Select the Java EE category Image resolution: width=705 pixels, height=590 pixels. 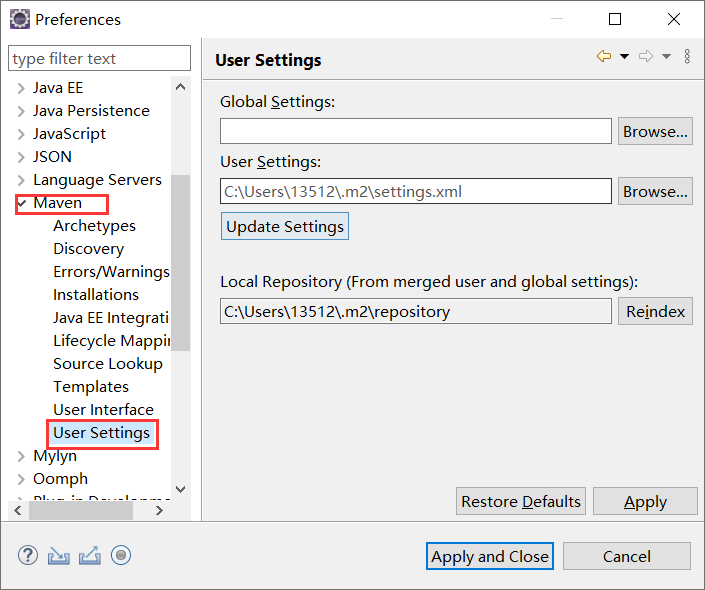58,88
